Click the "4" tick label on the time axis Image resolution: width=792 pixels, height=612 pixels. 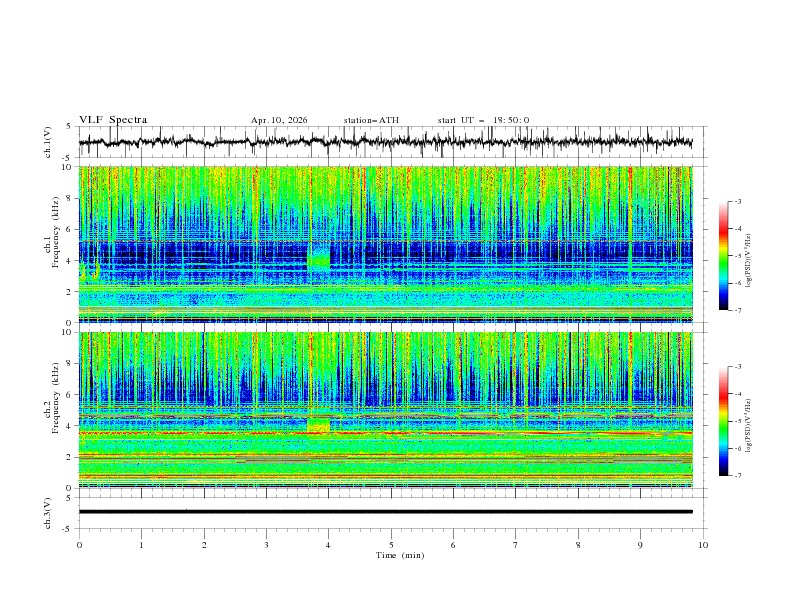[329, 545]
